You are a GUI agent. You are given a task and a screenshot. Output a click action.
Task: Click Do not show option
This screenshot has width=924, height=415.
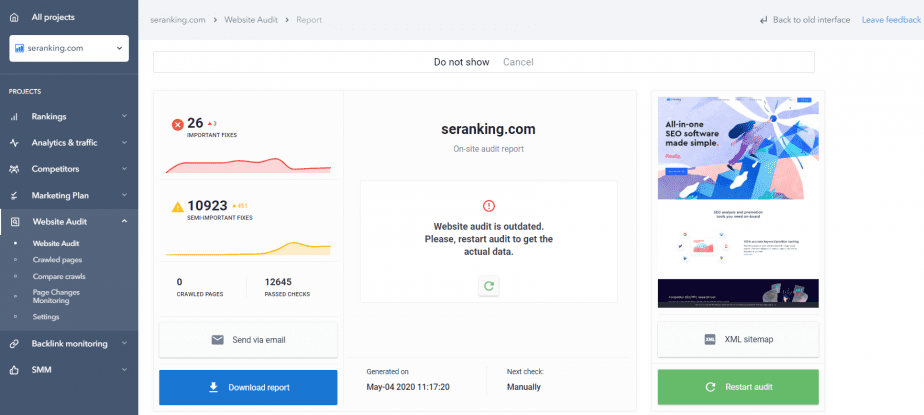point(461,62)
